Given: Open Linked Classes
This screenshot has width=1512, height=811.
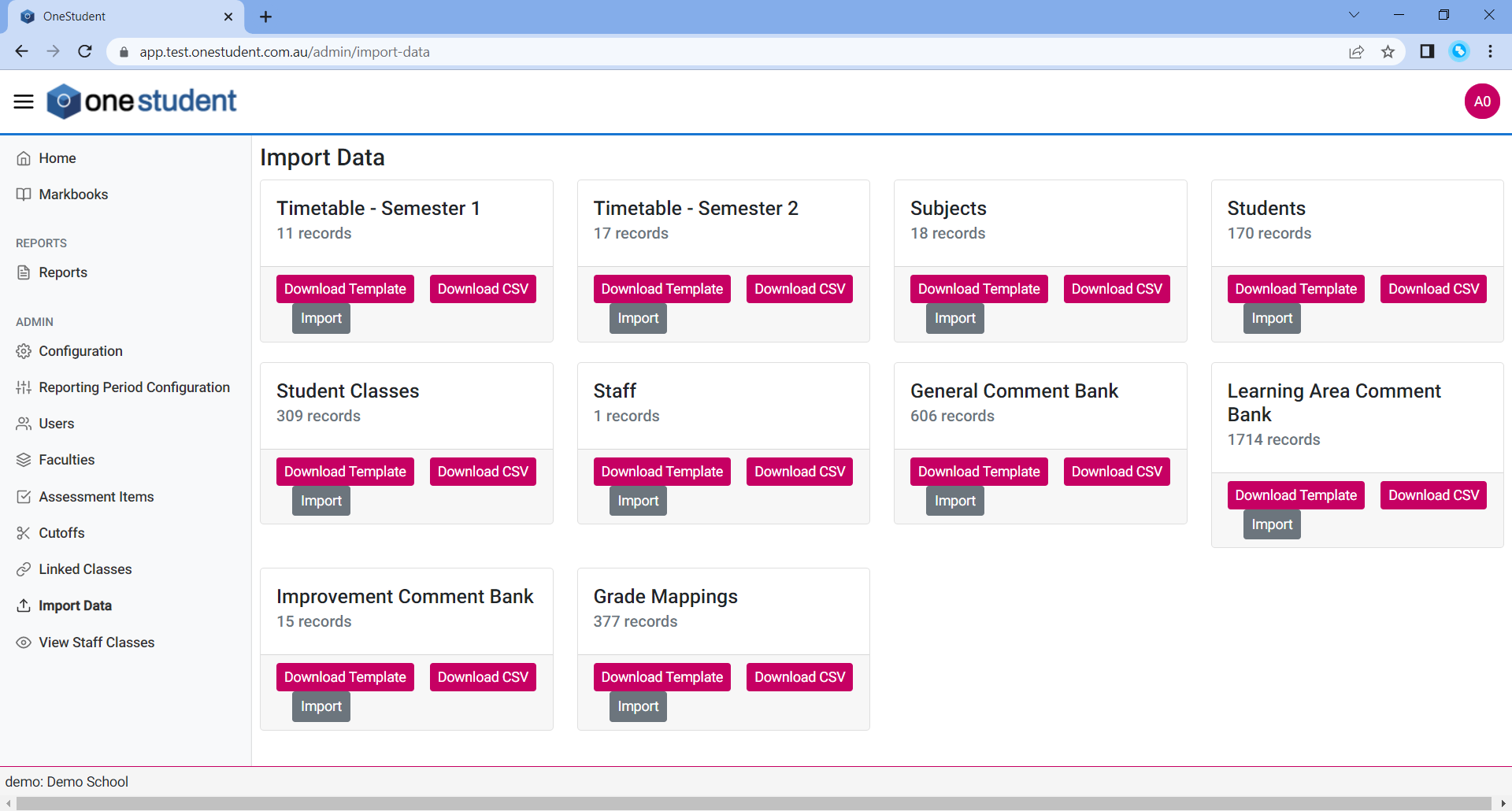Looking at the screenshot, I should (84, 568).
